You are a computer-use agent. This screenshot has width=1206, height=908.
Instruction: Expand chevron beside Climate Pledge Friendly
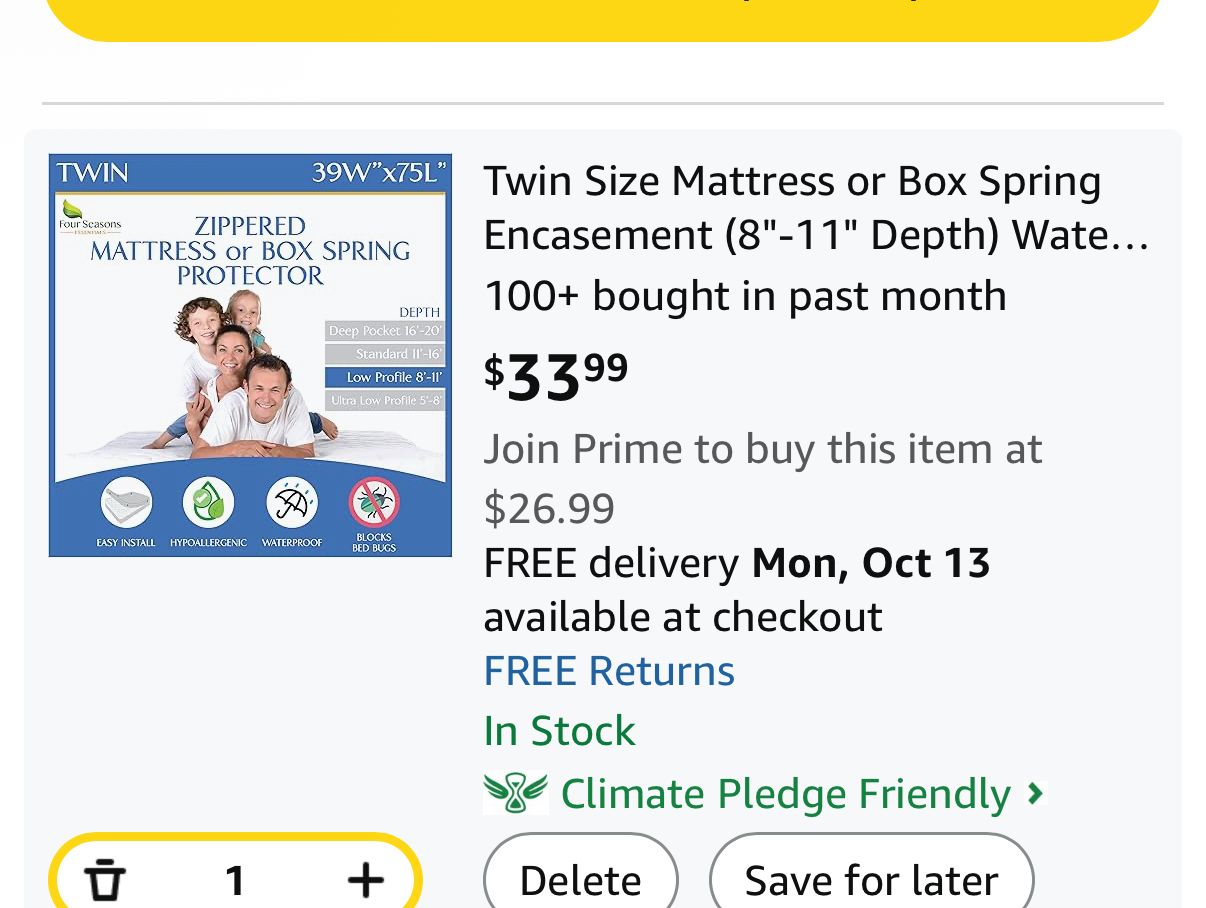pos(1036,794)
